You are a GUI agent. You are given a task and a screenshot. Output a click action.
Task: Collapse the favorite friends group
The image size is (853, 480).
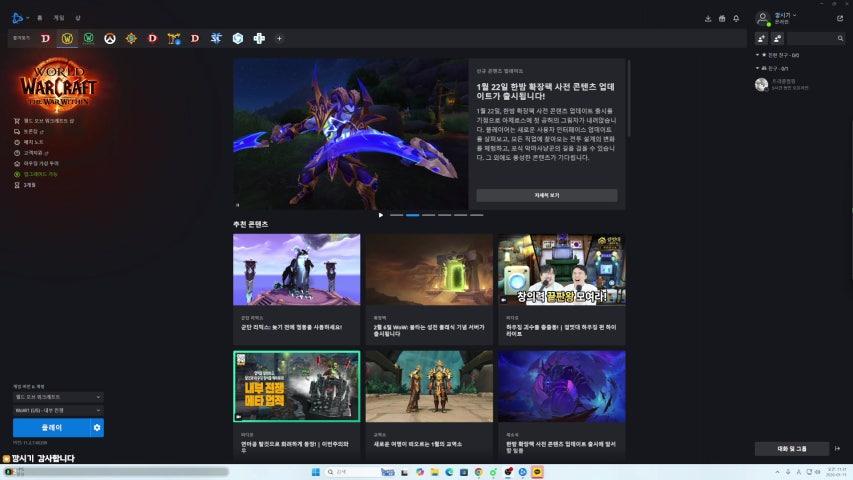[x=759, y=55]
